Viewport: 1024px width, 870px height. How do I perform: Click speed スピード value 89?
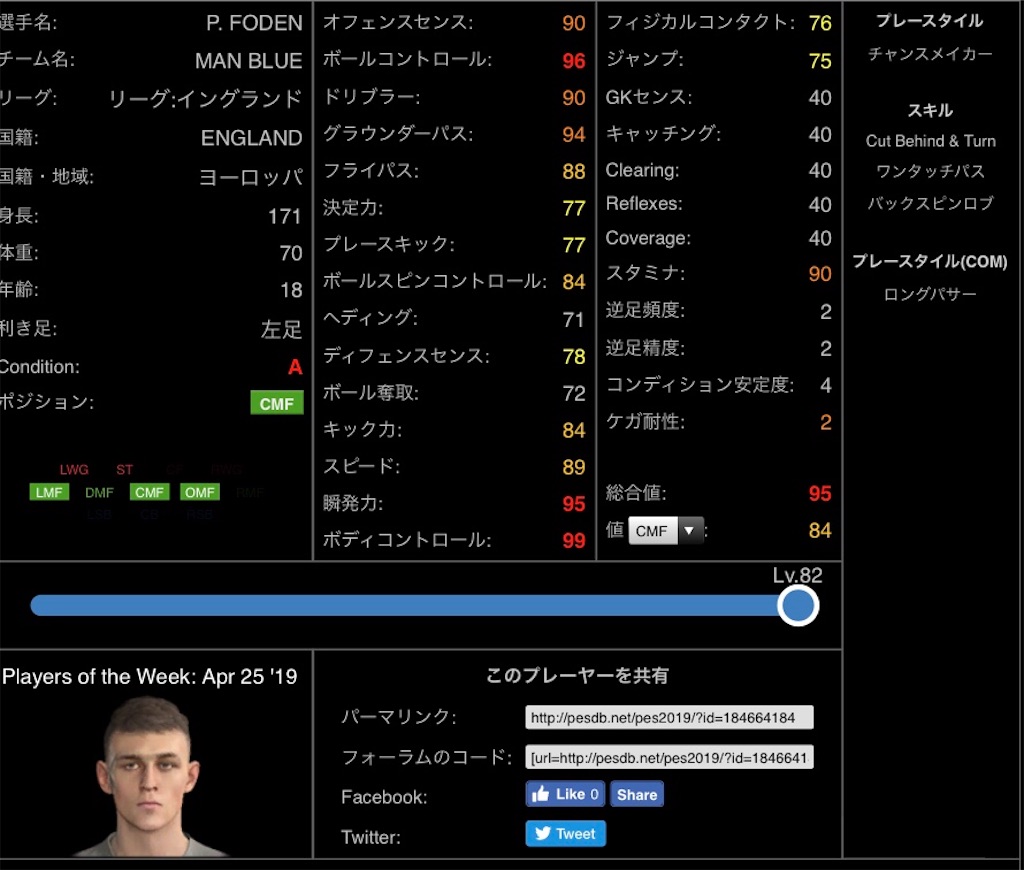coord(573,467)
